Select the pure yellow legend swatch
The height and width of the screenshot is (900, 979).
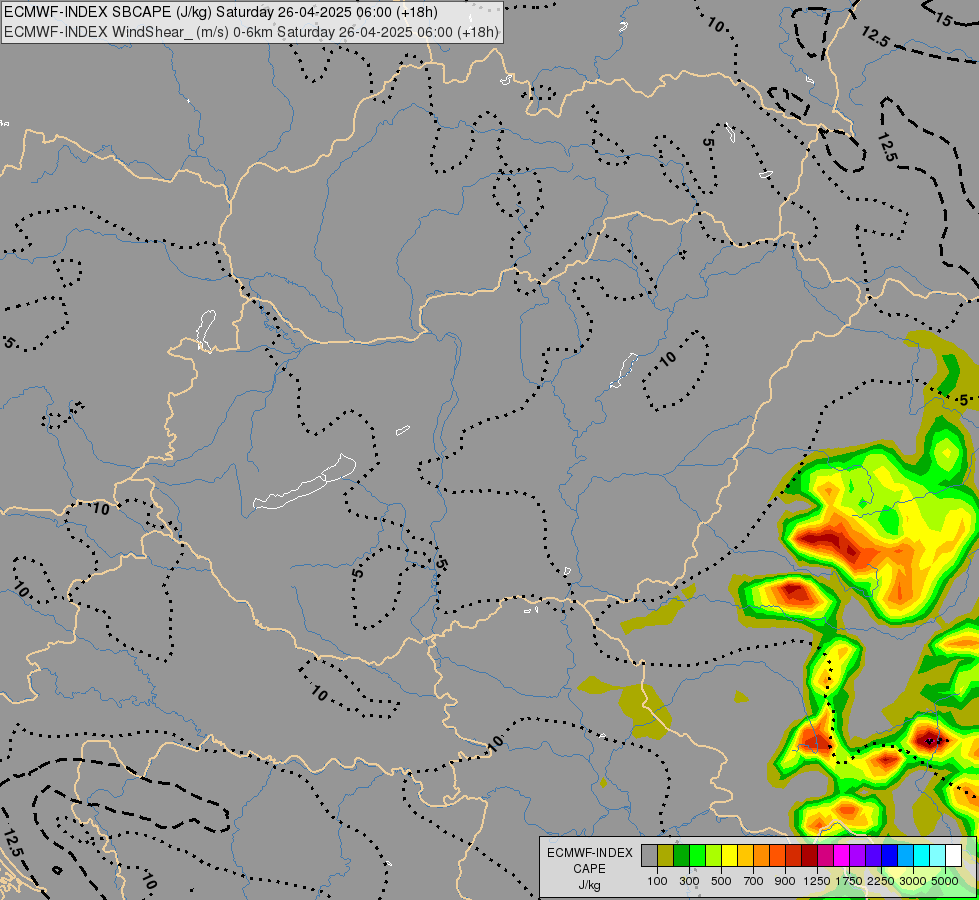729,855
